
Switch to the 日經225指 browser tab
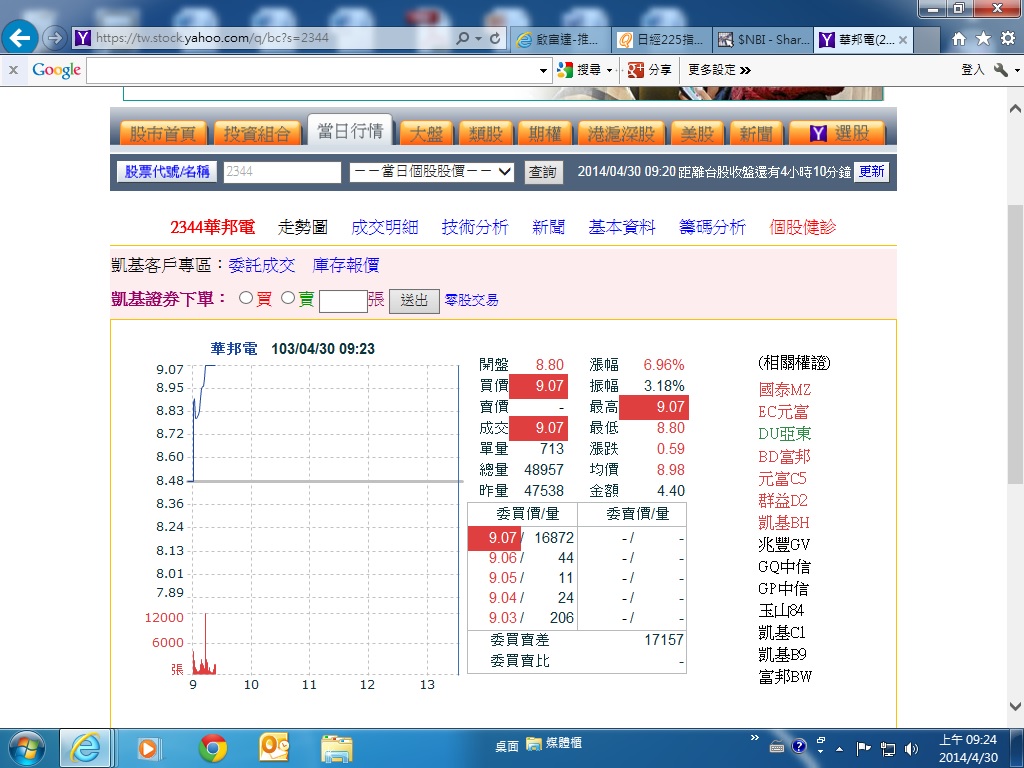[662, 39]
